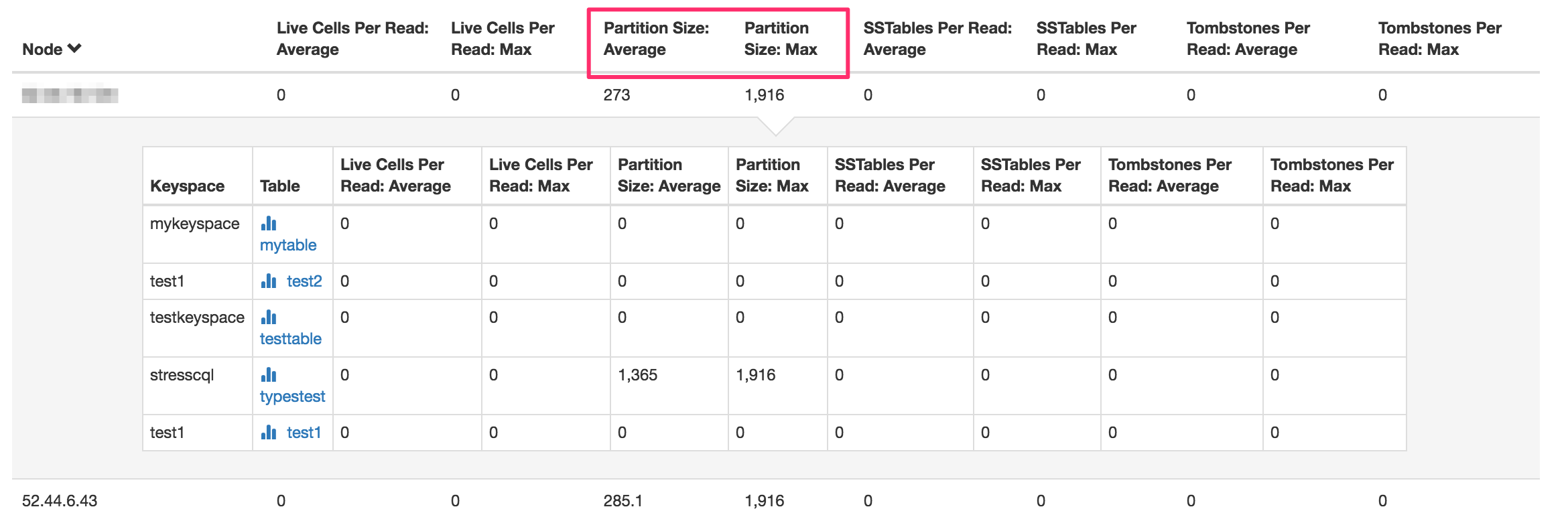Click the sort chevron beside Node header
The height and width of the screenshot is (509, 1568).
pos(74,48)
